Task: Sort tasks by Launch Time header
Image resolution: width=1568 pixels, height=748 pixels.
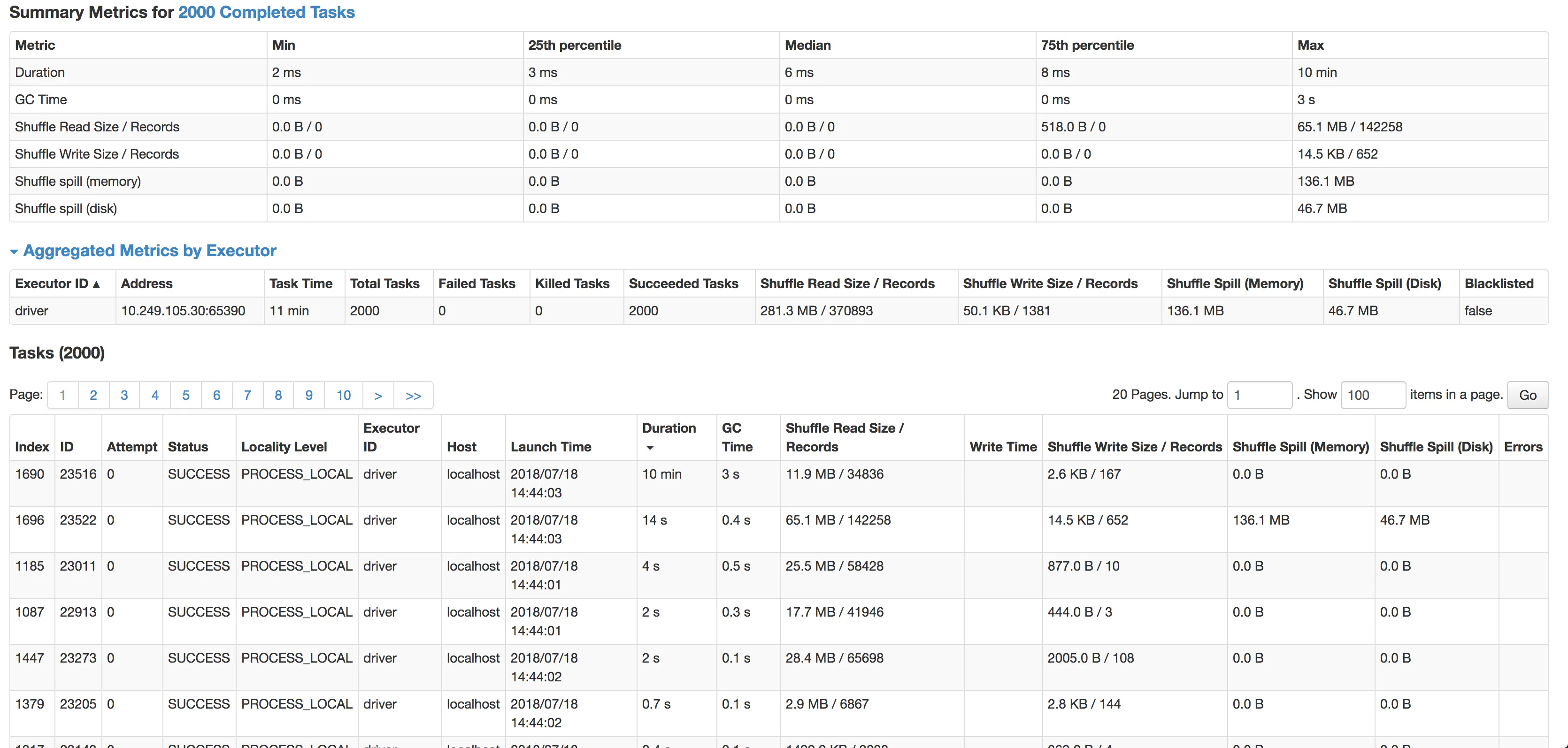Action: pyautogui.click(x=550, y=447)
